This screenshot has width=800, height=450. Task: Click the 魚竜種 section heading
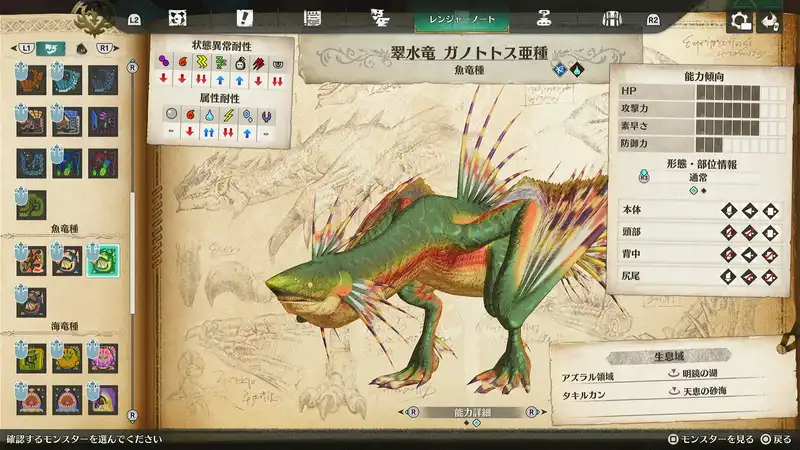pos(65,229)
